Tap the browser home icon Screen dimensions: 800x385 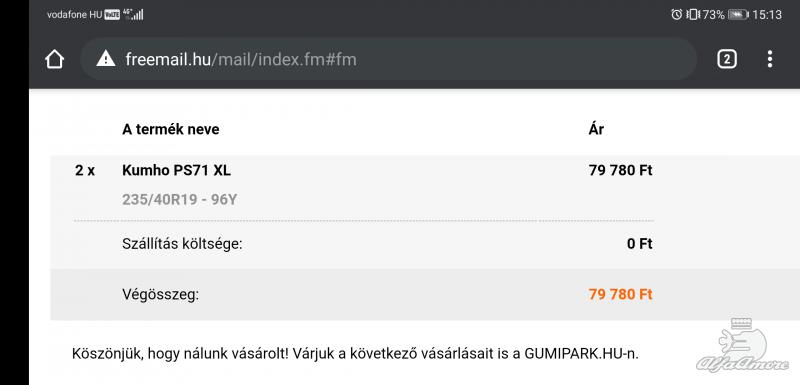54,59
